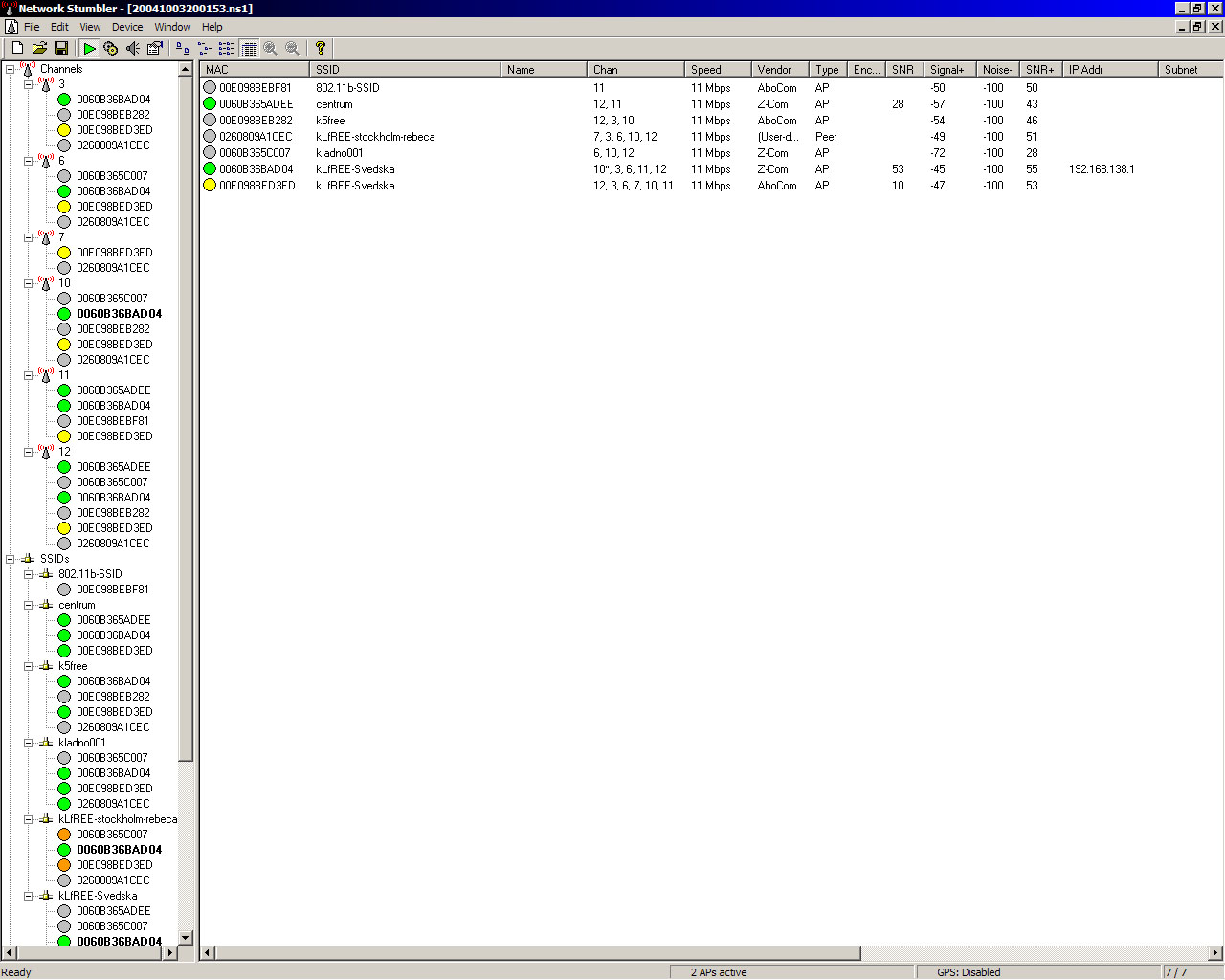Image resolution: width=1225 pixels, height=980 pixels.
Task: Collapse channel 10 tree node
Action: [28, 283]
